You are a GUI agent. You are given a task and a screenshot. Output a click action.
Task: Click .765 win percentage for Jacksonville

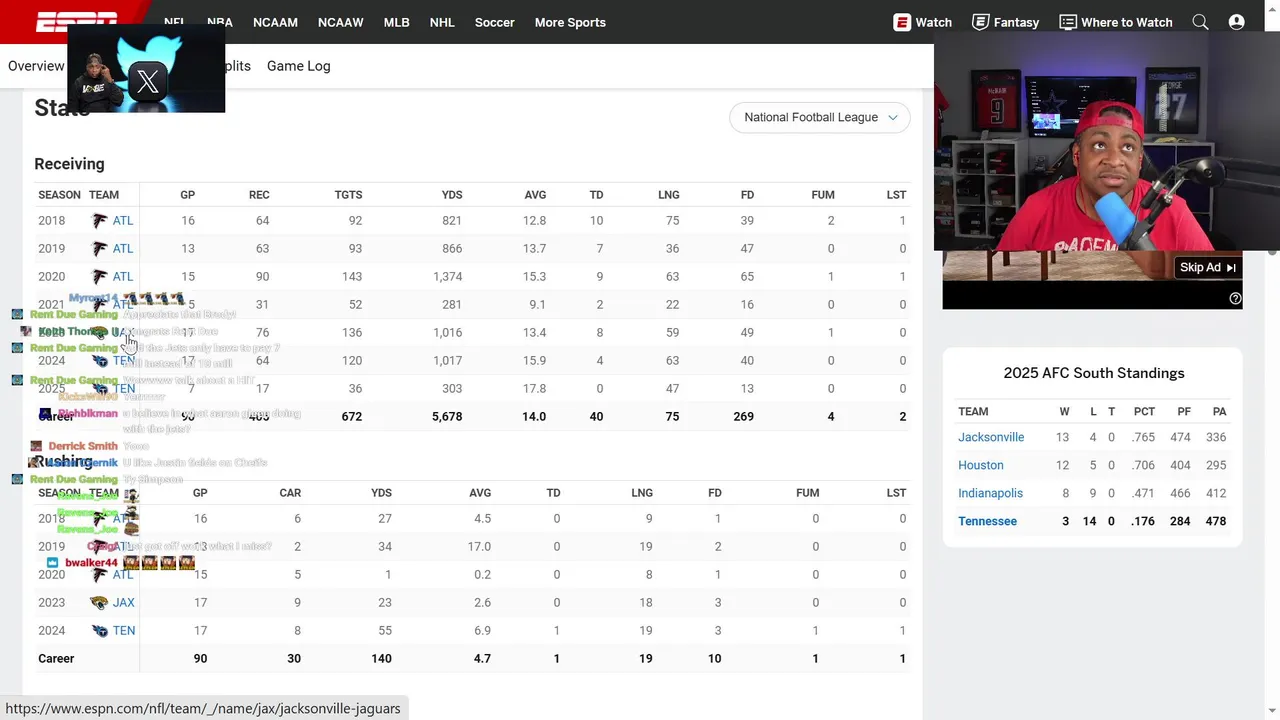pos(1145,437)
